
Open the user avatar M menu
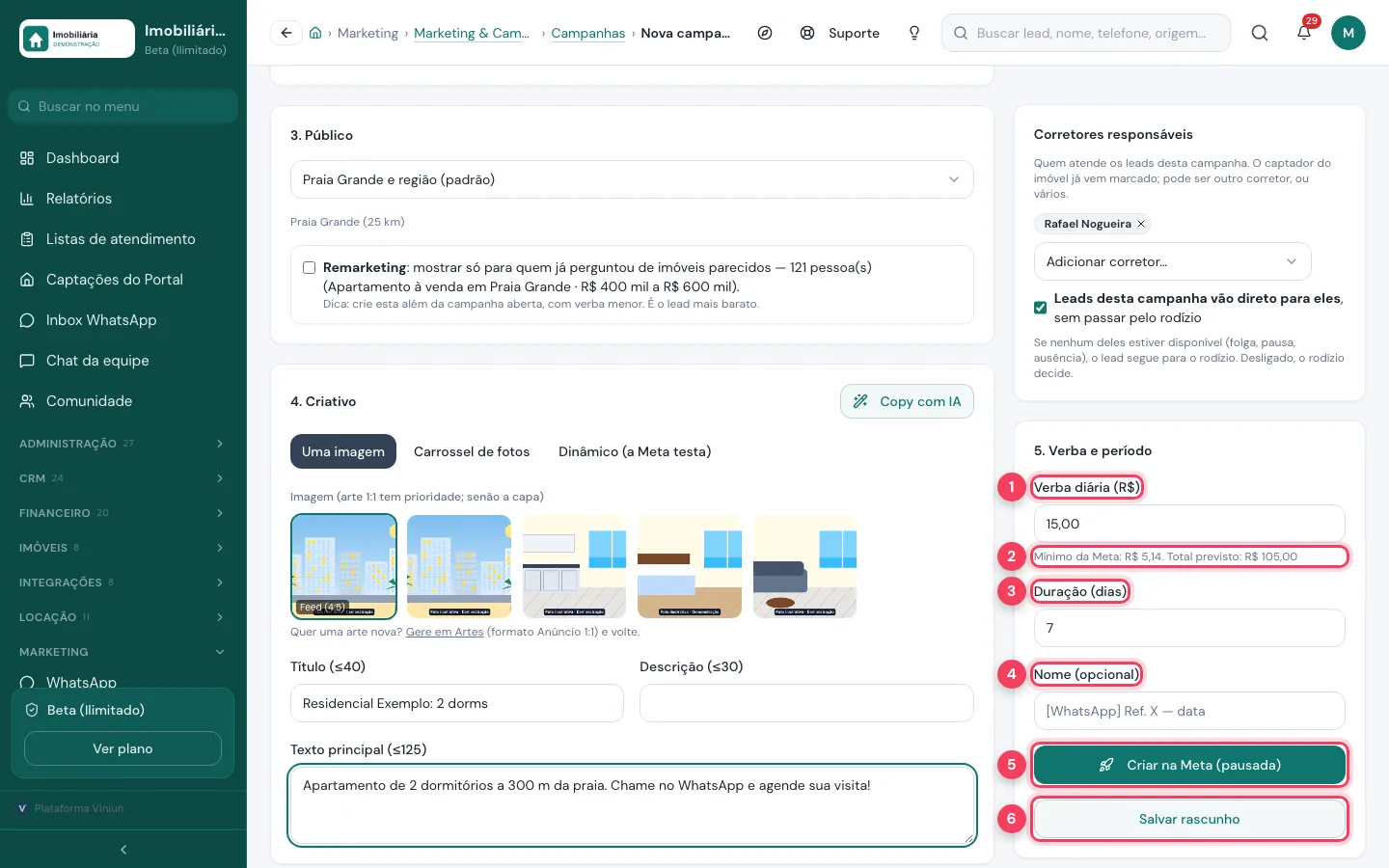[x=1348, y=33]
